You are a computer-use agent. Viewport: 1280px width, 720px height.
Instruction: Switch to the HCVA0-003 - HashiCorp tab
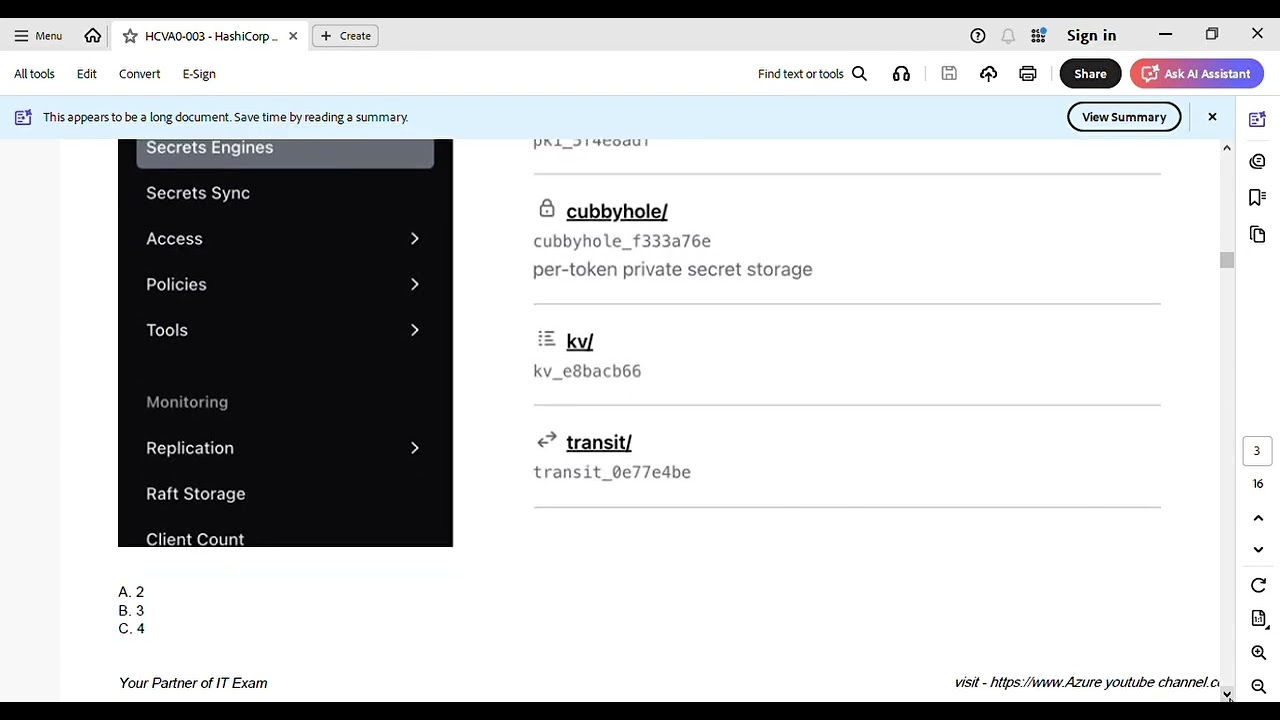tap(211, 36)
